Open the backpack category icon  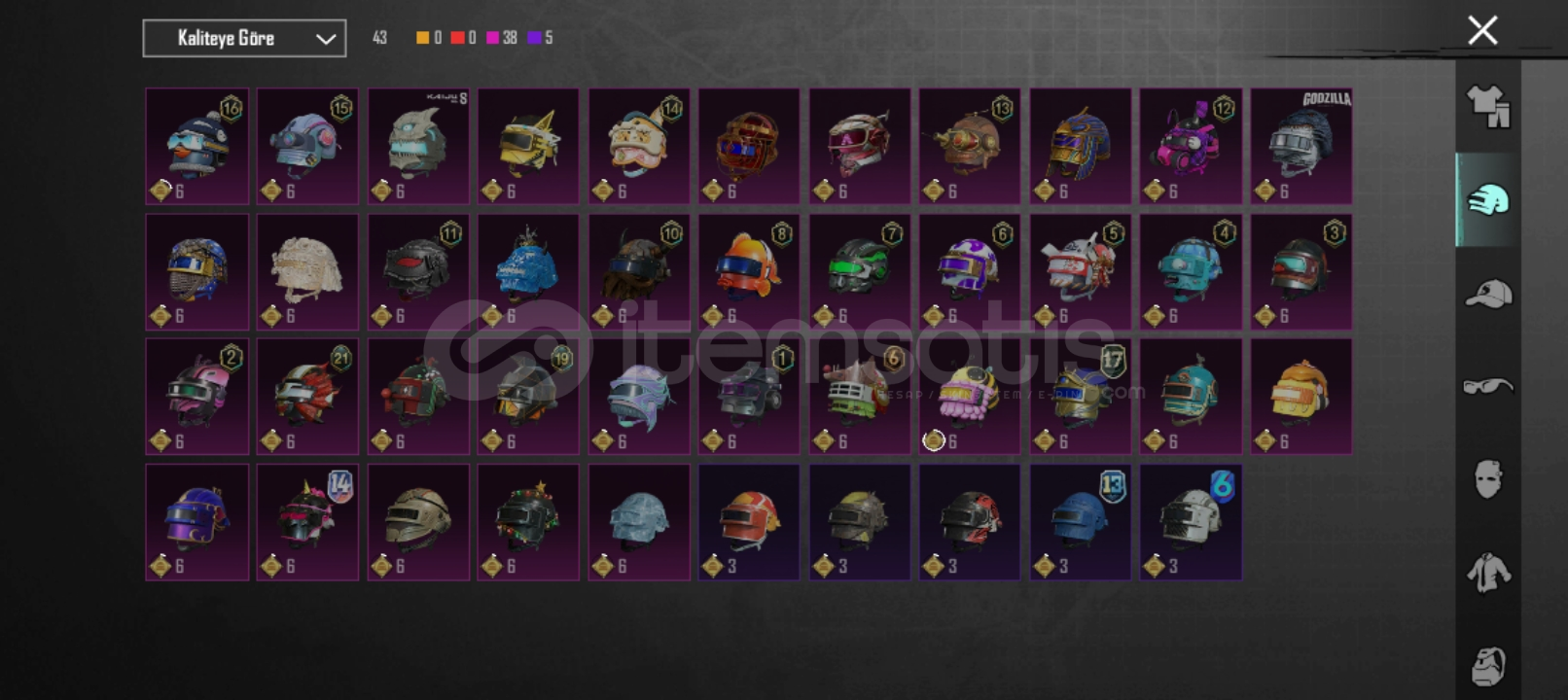coord(1488,666)
